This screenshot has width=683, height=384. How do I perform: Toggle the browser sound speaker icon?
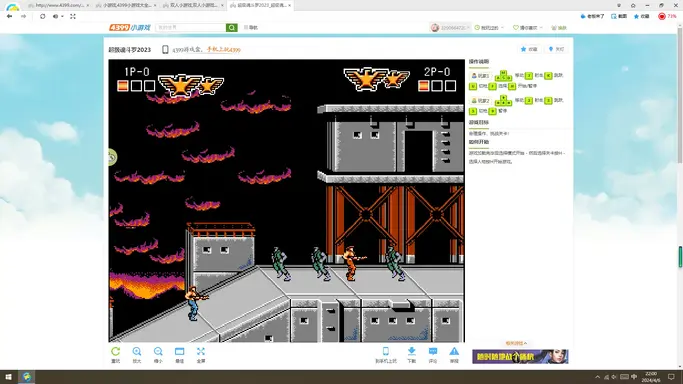point(56,17)
